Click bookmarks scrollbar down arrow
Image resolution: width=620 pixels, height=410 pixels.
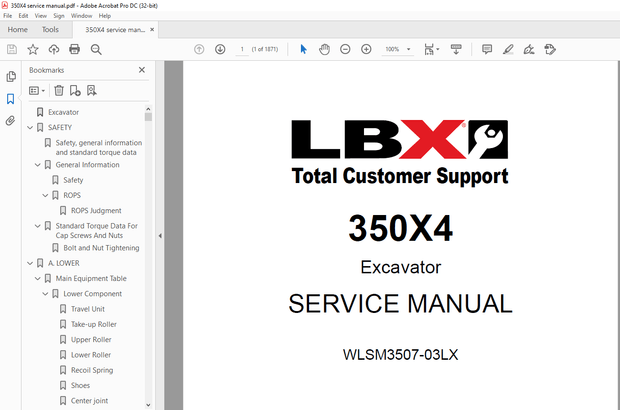click(x=148, y=404)
